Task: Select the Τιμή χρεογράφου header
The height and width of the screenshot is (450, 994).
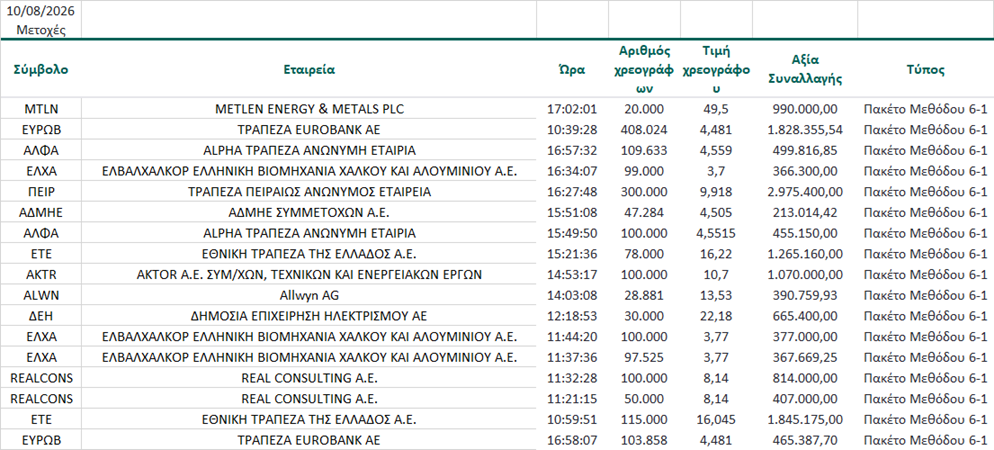Action: (716, 70)
